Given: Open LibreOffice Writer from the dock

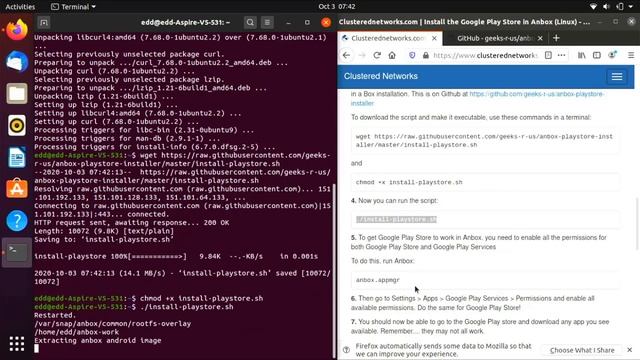Looking at the screenshot, I should 17,157.
